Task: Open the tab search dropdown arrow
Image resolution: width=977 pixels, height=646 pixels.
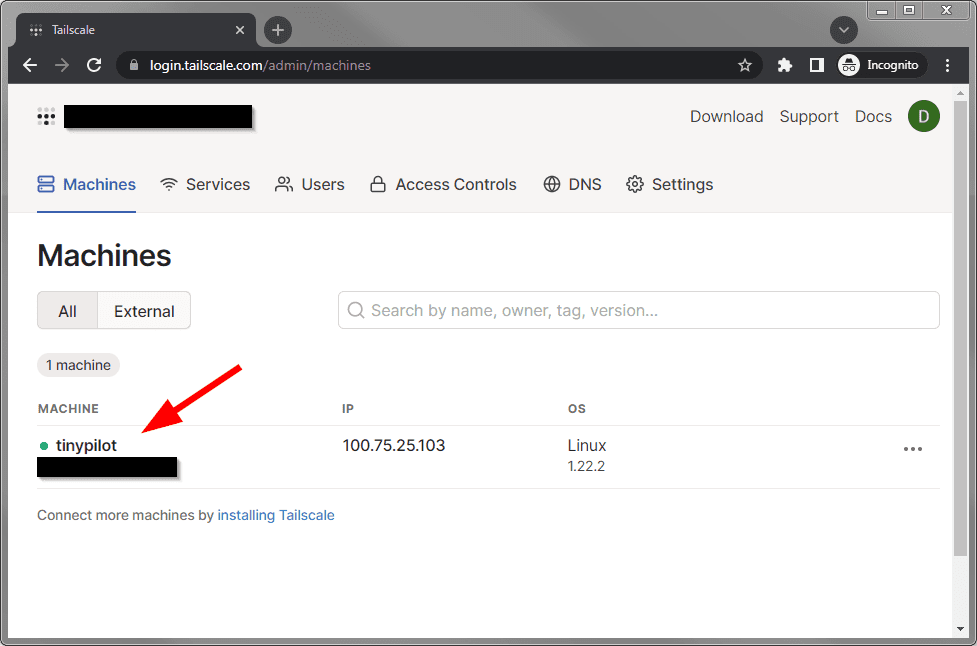Action: [844, 30]
